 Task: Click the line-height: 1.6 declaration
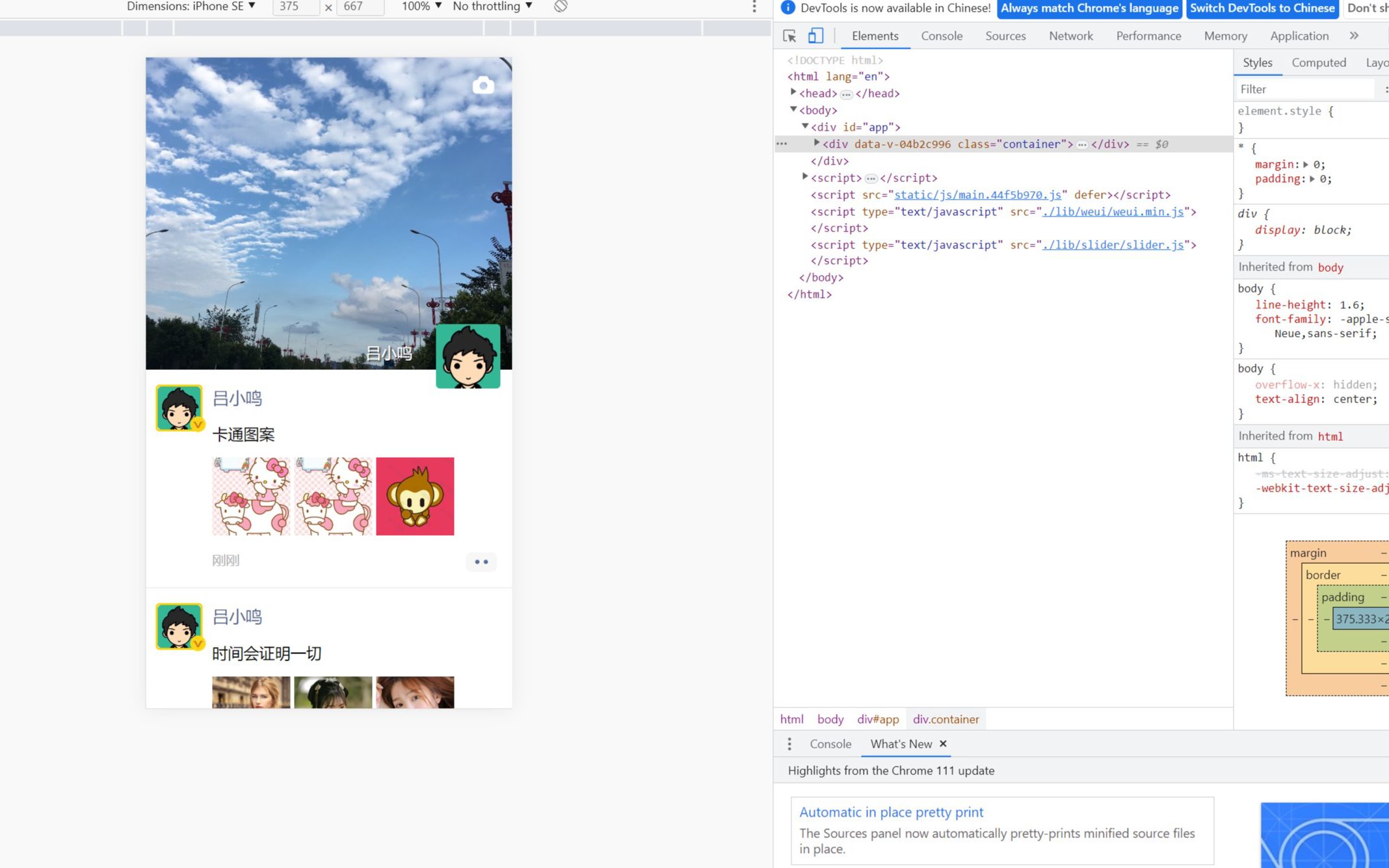(1310, 304)
